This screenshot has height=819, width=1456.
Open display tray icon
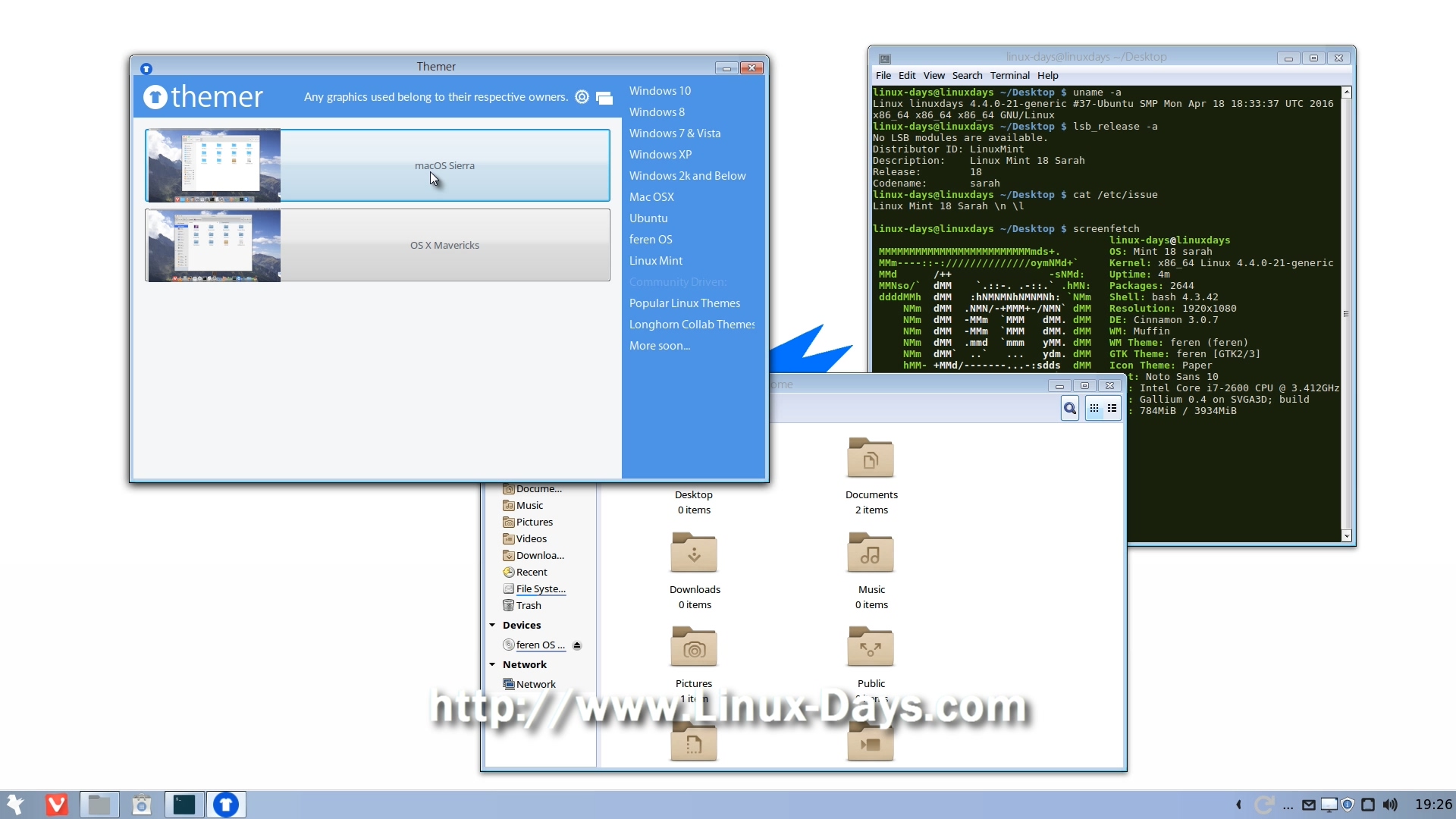(1329, 805)
